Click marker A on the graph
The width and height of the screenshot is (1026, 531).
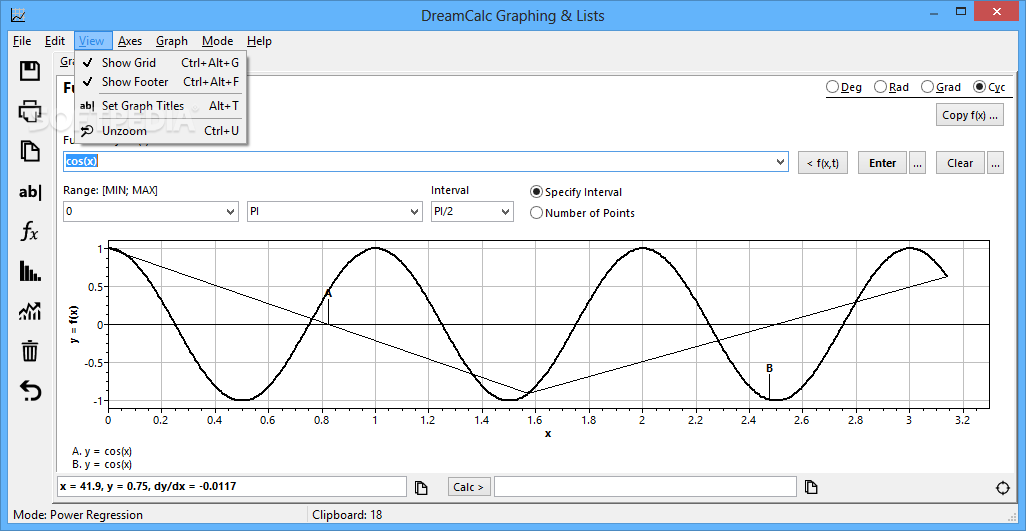click(328, 294)
